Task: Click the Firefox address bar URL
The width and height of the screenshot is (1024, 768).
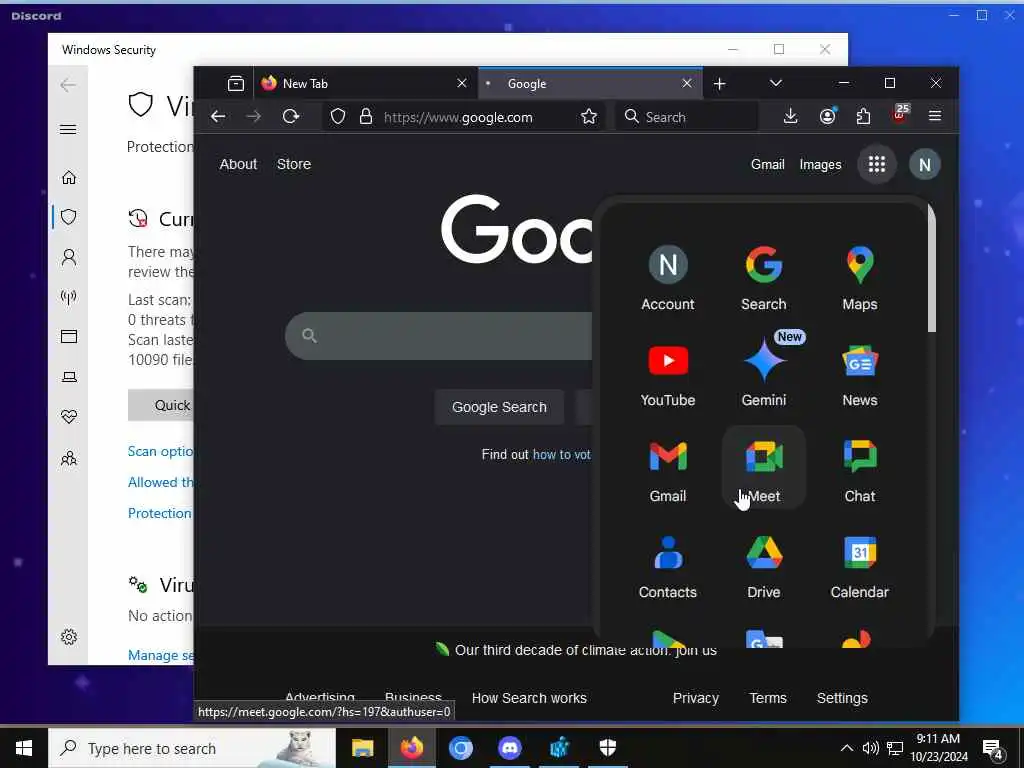Action: [x=458, y=118]
